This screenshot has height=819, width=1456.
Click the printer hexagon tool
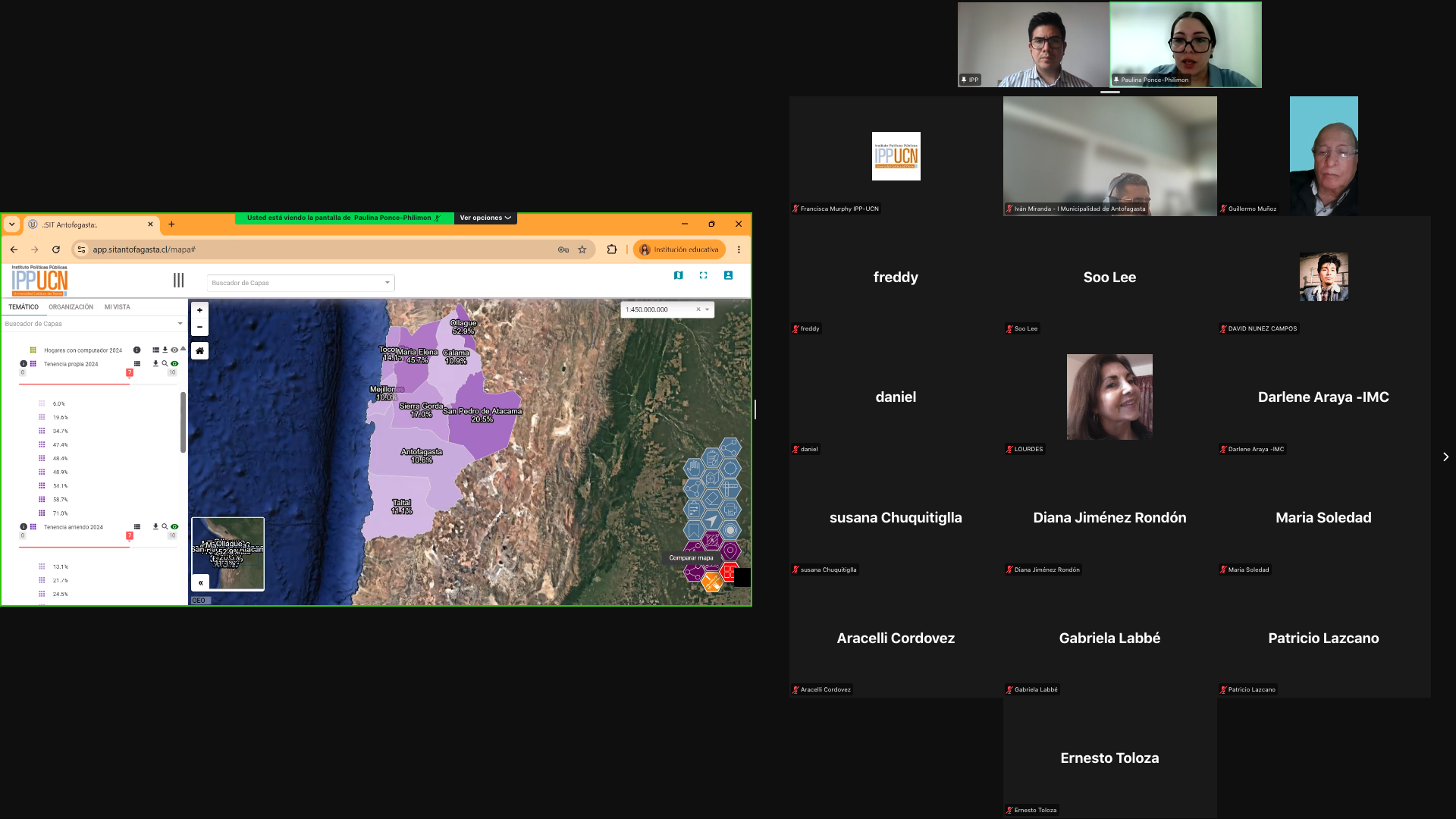click(x=730, y=510)
